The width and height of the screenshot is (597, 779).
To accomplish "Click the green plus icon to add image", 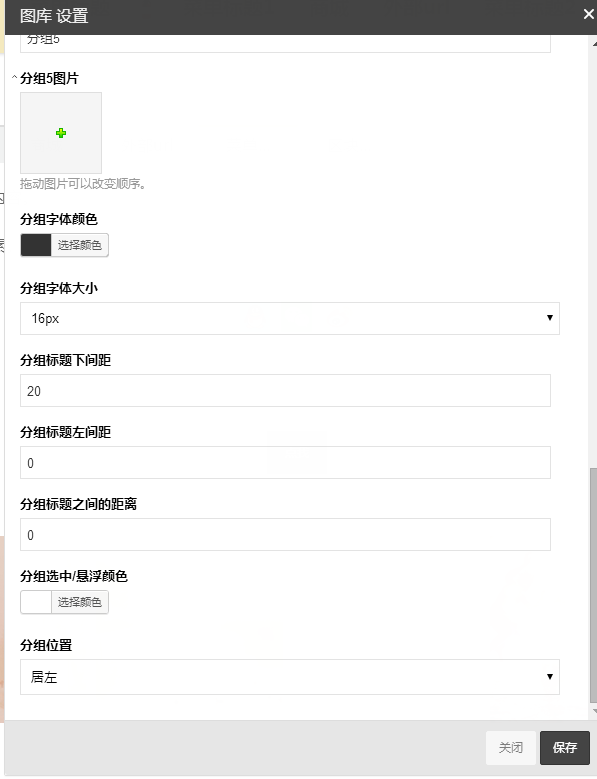I will (x=61, y=133).
